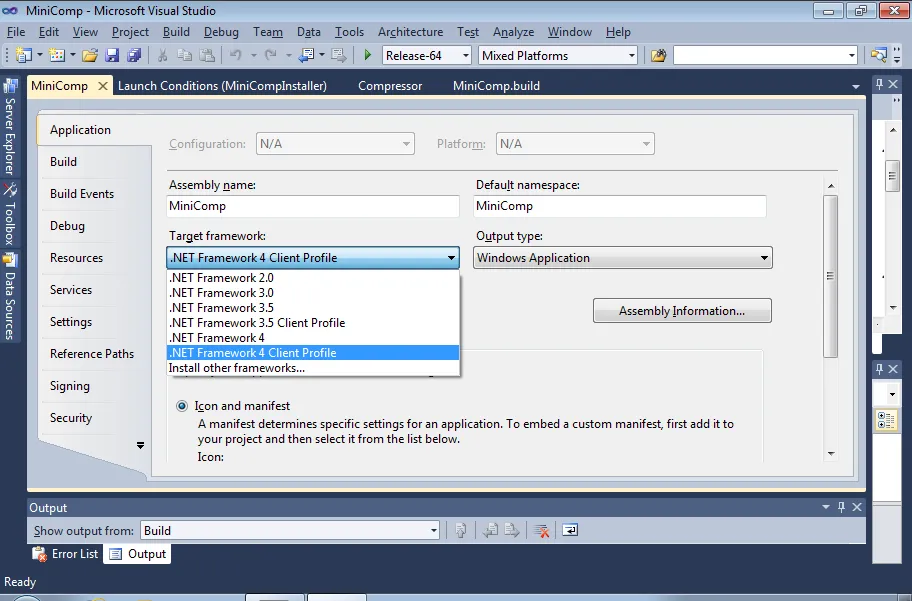
Task: Open the Build menu
Action: coord(176,32)
